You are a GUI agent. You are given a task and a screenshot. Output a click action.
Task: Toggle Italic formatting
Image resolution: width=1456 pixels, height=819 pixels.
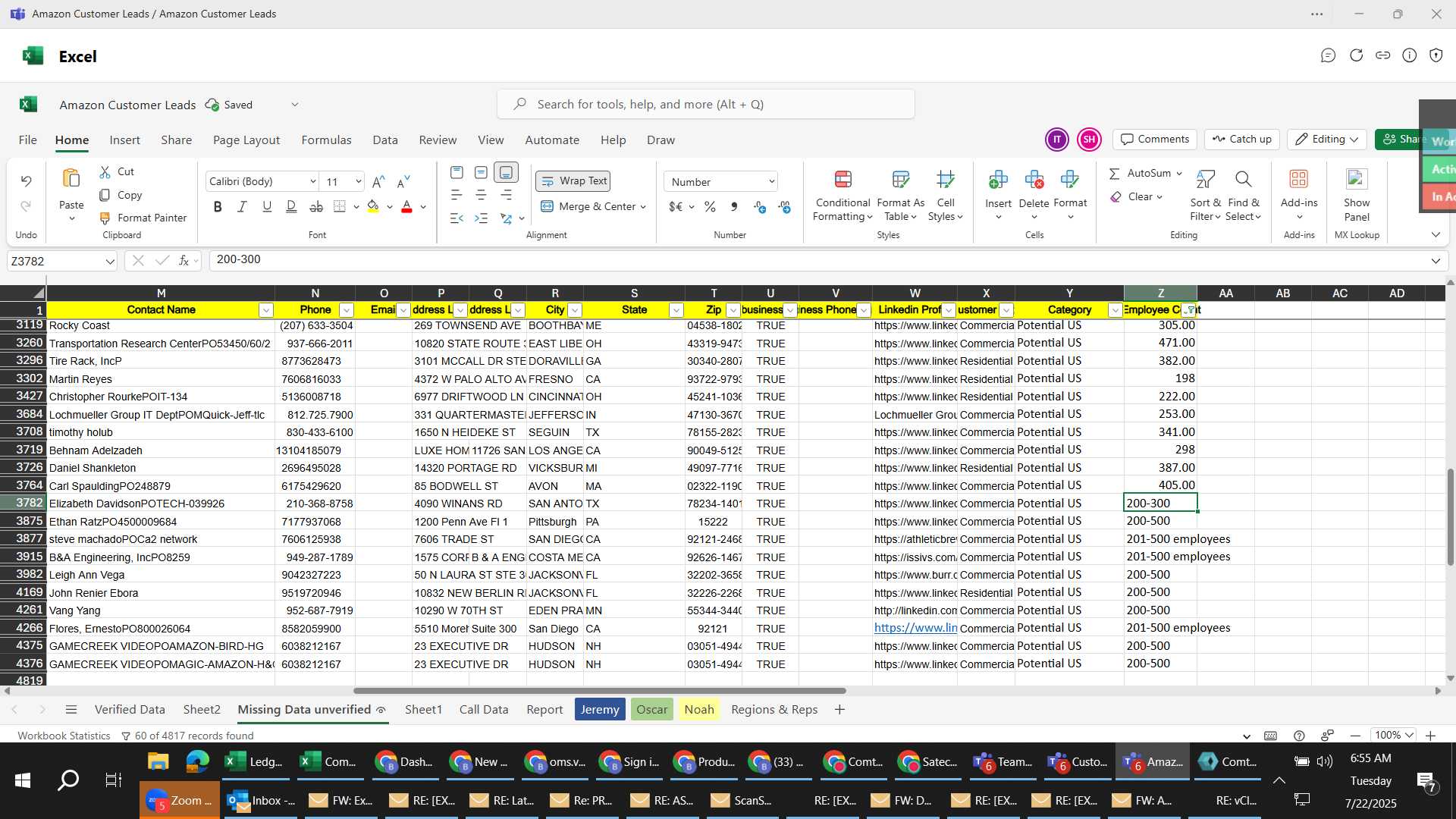pyautogui.click(x=242, y=207)
